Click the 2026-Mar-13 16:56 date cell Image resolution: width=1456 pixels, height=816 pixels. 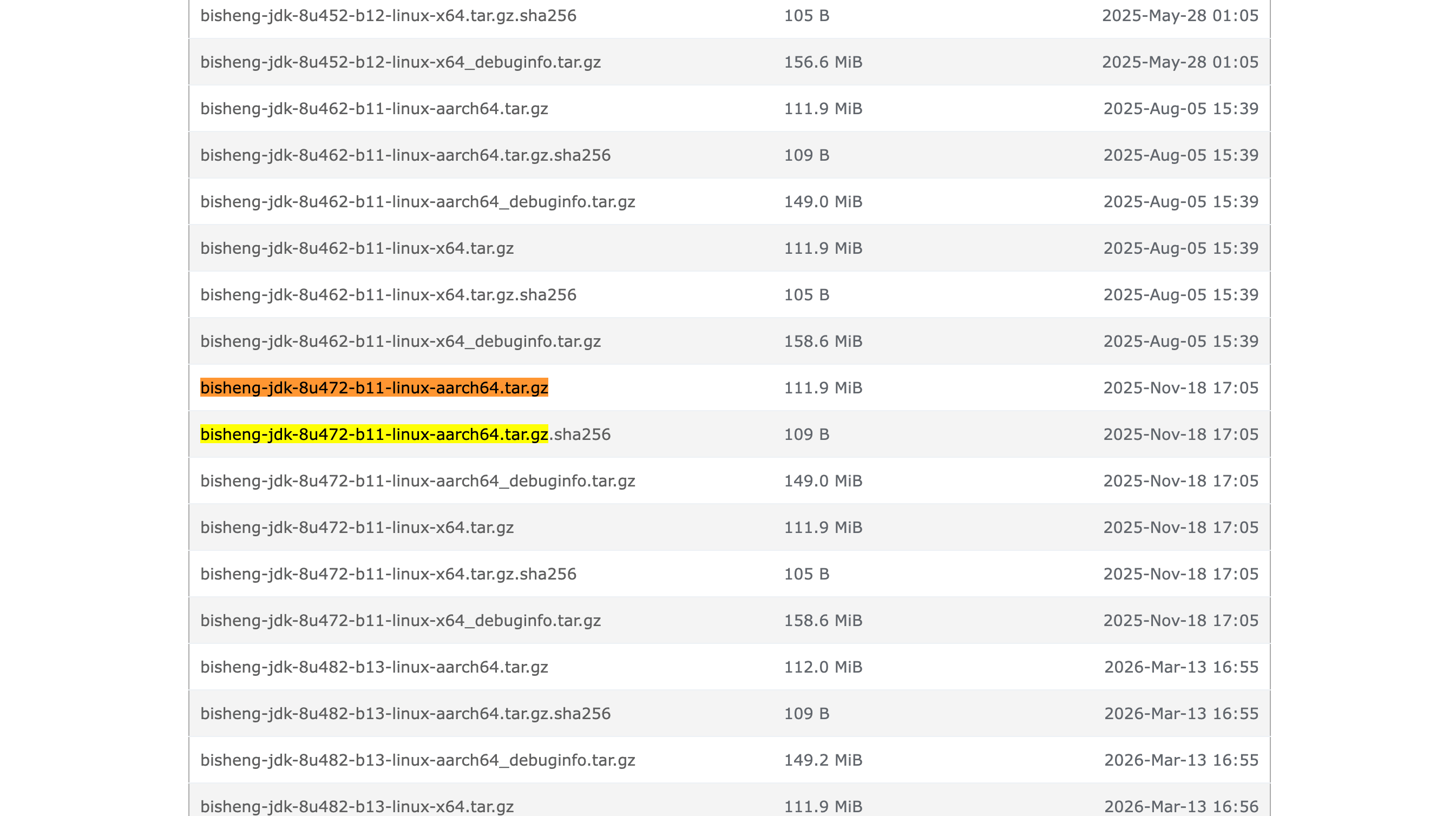(x=1180, y=806)
